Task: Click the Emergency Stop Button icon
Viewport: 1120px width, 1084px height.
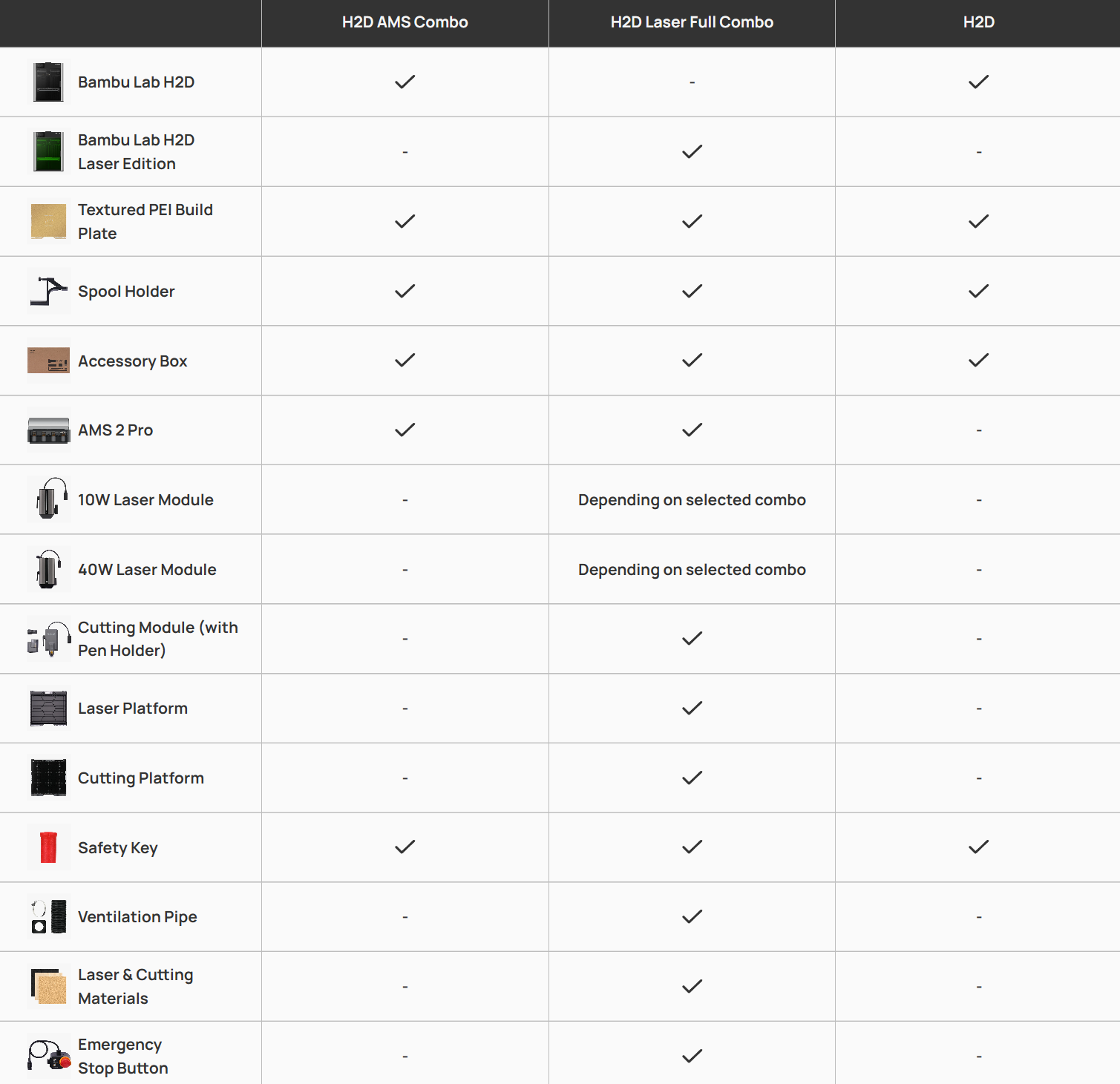Action: point(49,1056)
